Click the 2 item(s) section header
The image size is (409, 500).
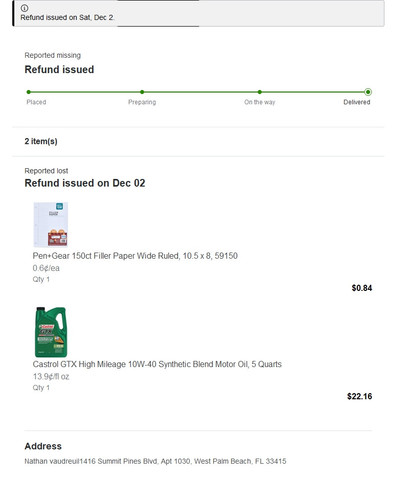tap(41, 141)
